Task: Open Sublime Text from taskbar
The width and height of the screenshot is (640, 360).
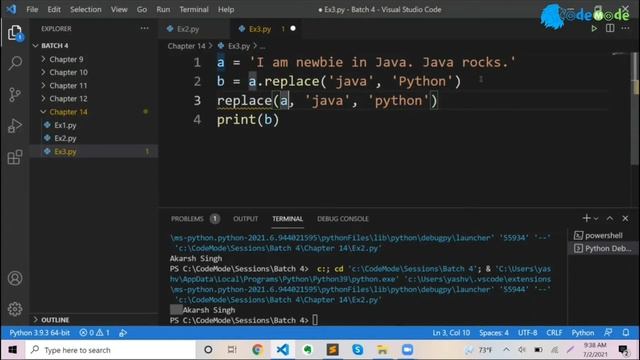Action: (333, 350)
